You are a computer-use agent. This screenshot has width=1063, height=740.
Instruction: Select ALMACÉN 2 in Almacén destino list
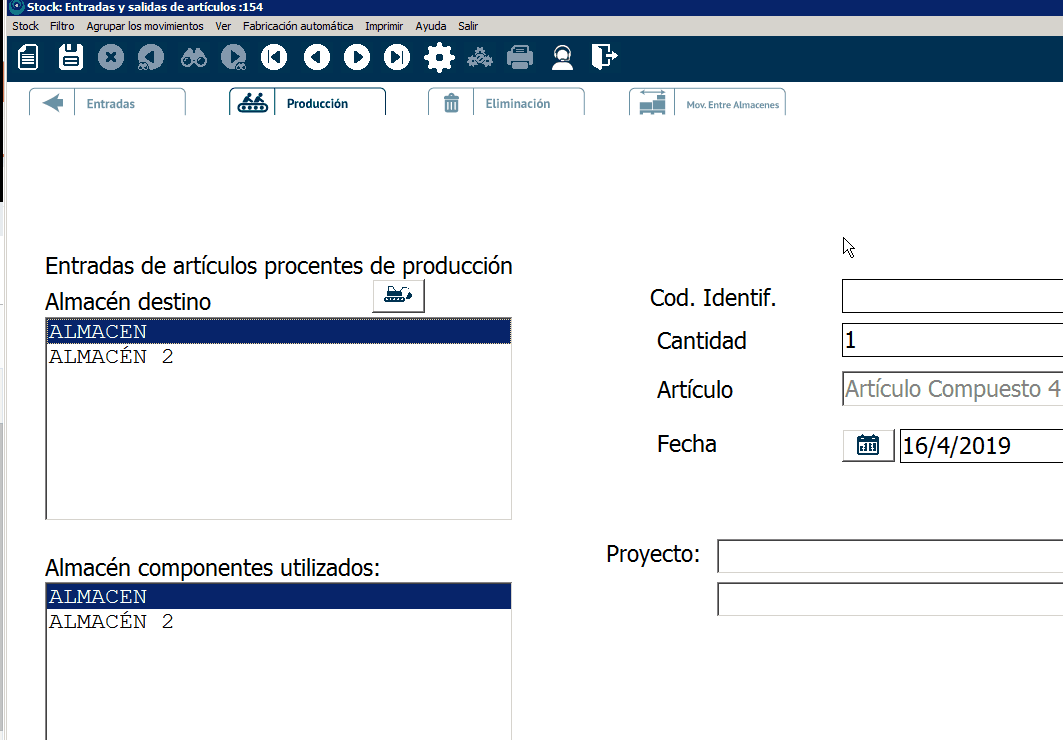click(111, 357)
